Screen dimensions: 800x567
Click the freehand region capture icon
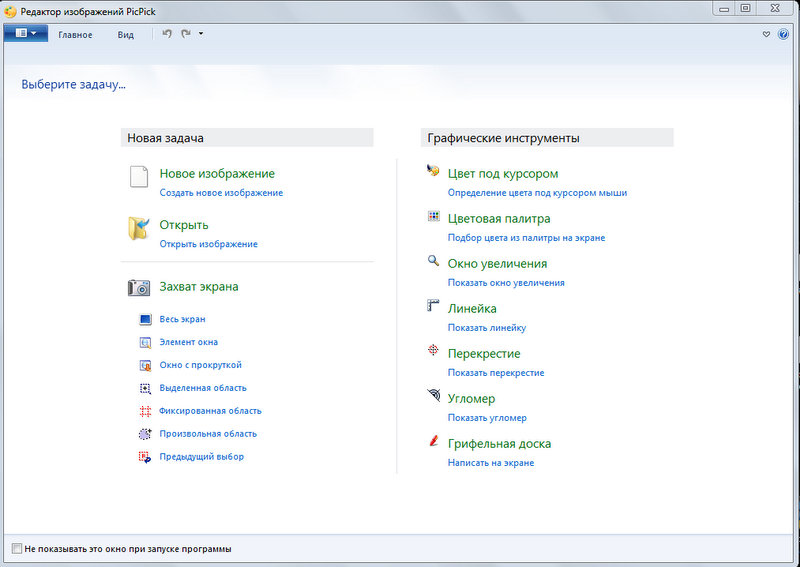tap(145, 434)
